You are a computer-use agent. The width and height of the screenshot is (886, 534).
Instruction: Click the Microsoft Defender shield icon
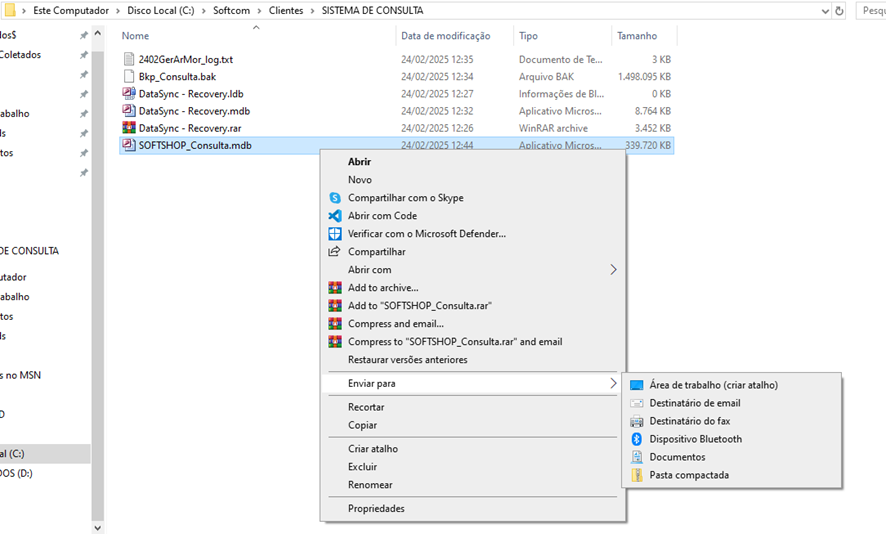point(335,234)
